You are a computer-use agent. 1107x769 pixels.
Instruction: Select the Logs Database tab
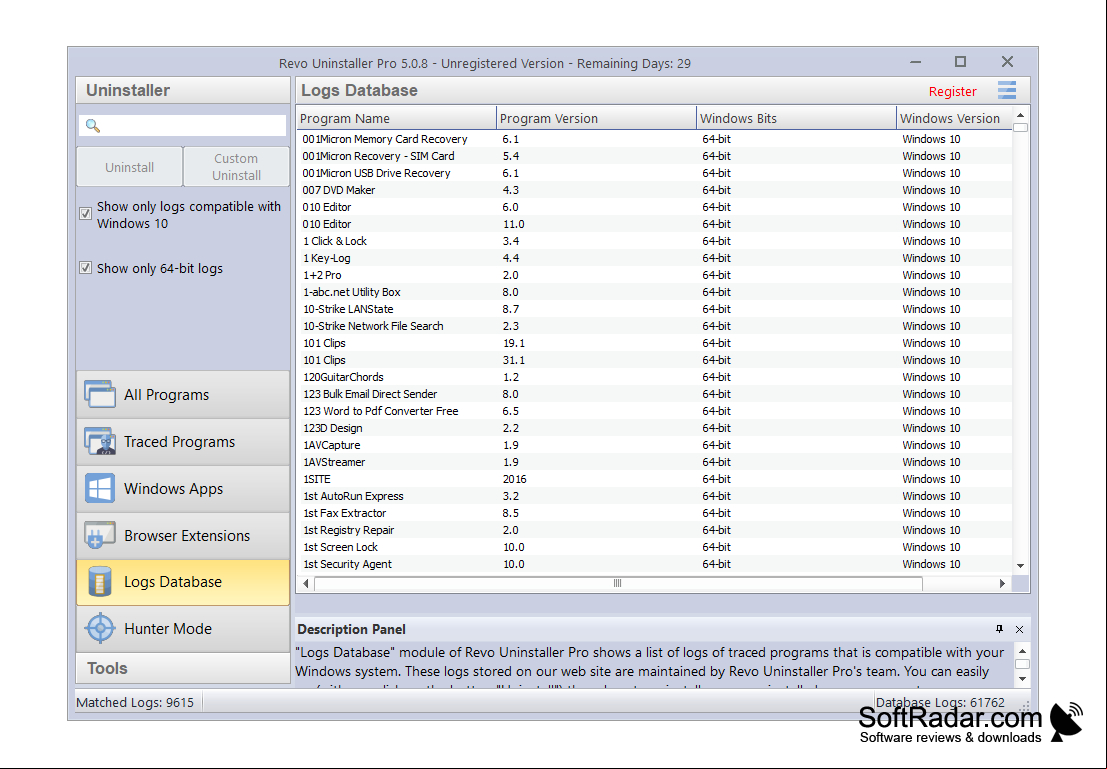coord(183,582)
